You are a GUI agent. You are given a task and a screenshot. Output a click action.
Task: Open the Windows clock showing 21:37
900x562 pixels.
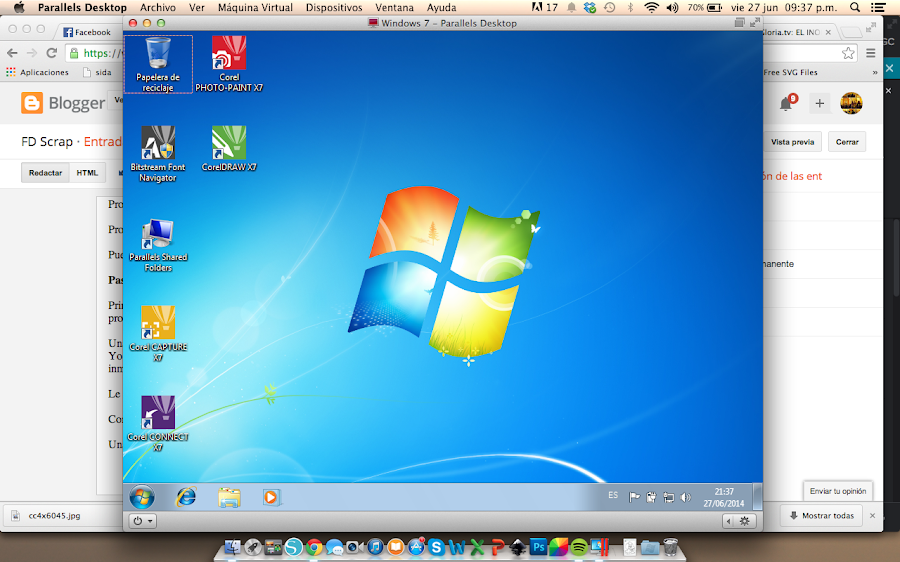724,497
